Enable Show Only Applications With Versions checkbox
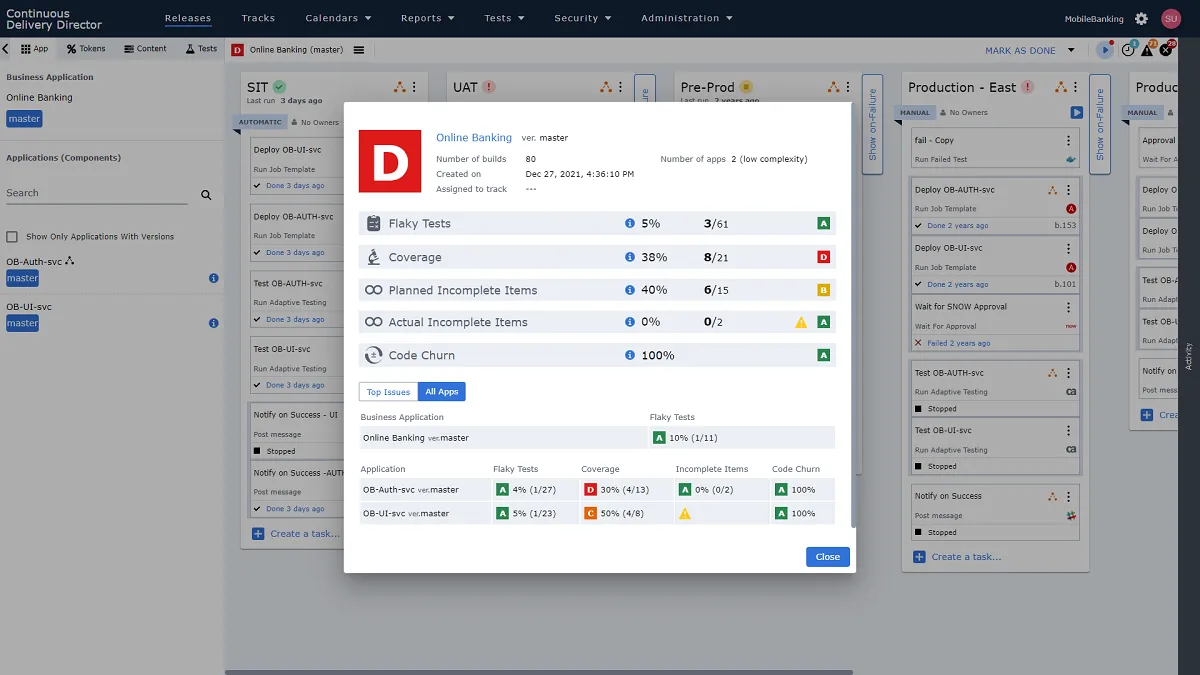Screen dimensions: 1200x675 (x=12, y=237)
